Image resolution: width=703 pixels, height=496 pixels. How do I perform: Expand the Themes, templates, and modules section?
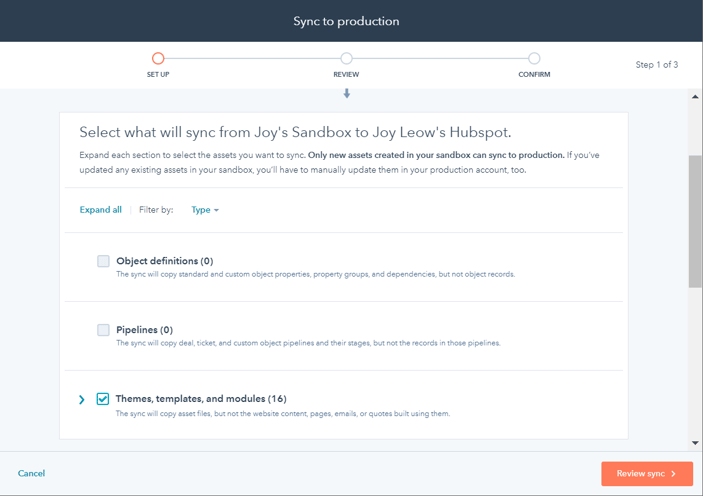click(82, 399)
